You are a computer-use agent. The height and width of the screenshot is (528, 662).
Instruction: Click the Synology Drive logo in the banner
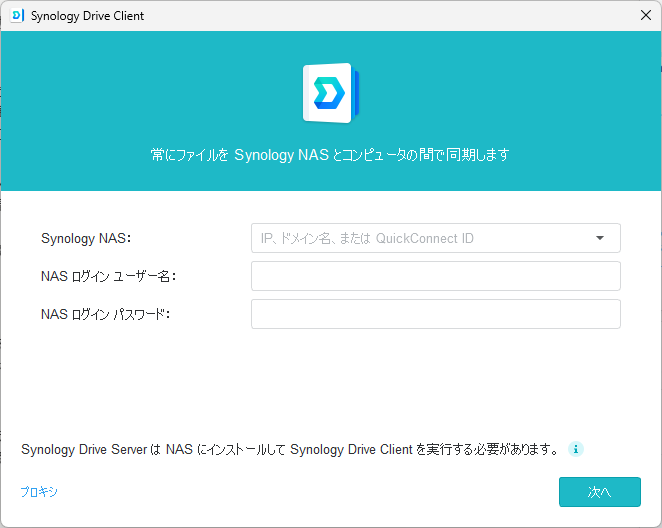(x=331, y=93)
